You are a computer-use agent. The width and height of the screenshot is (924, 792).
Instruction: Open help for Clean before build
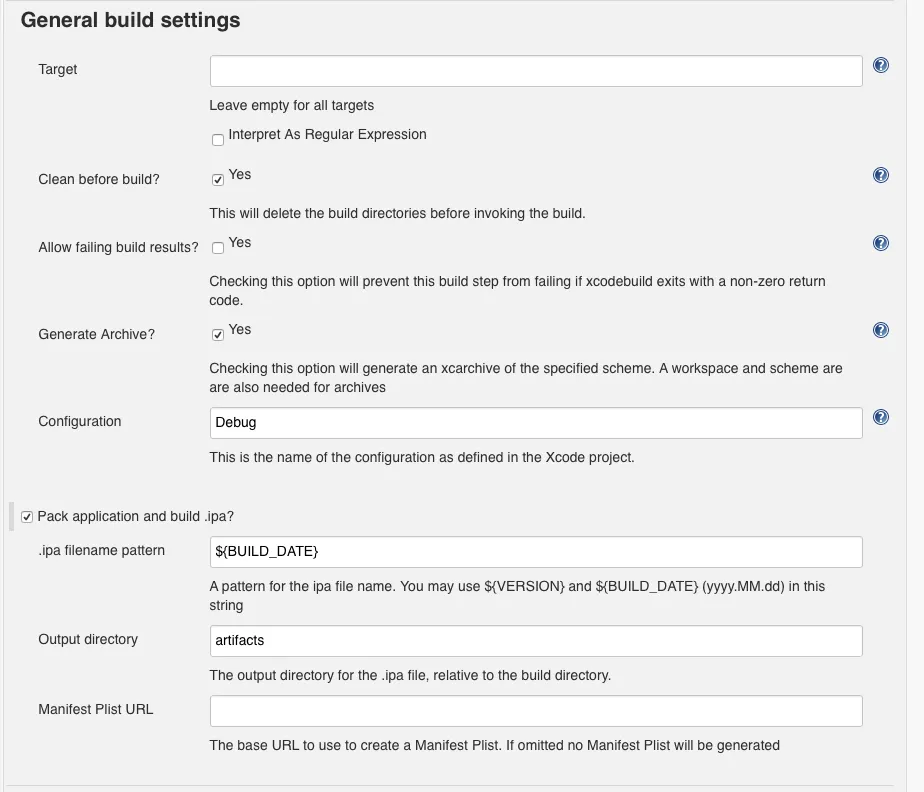pos(880,174)
